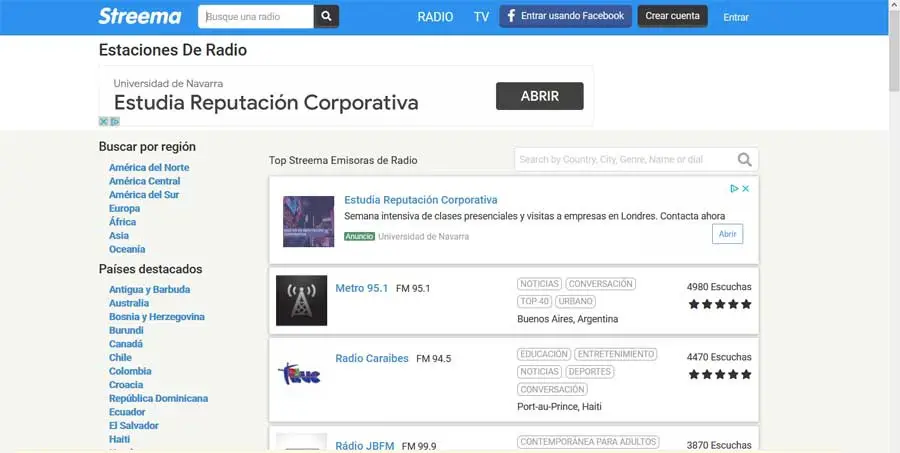Click the Metro 95.1 star rating
Screen dimensions: 900x453
pos(720,304)
